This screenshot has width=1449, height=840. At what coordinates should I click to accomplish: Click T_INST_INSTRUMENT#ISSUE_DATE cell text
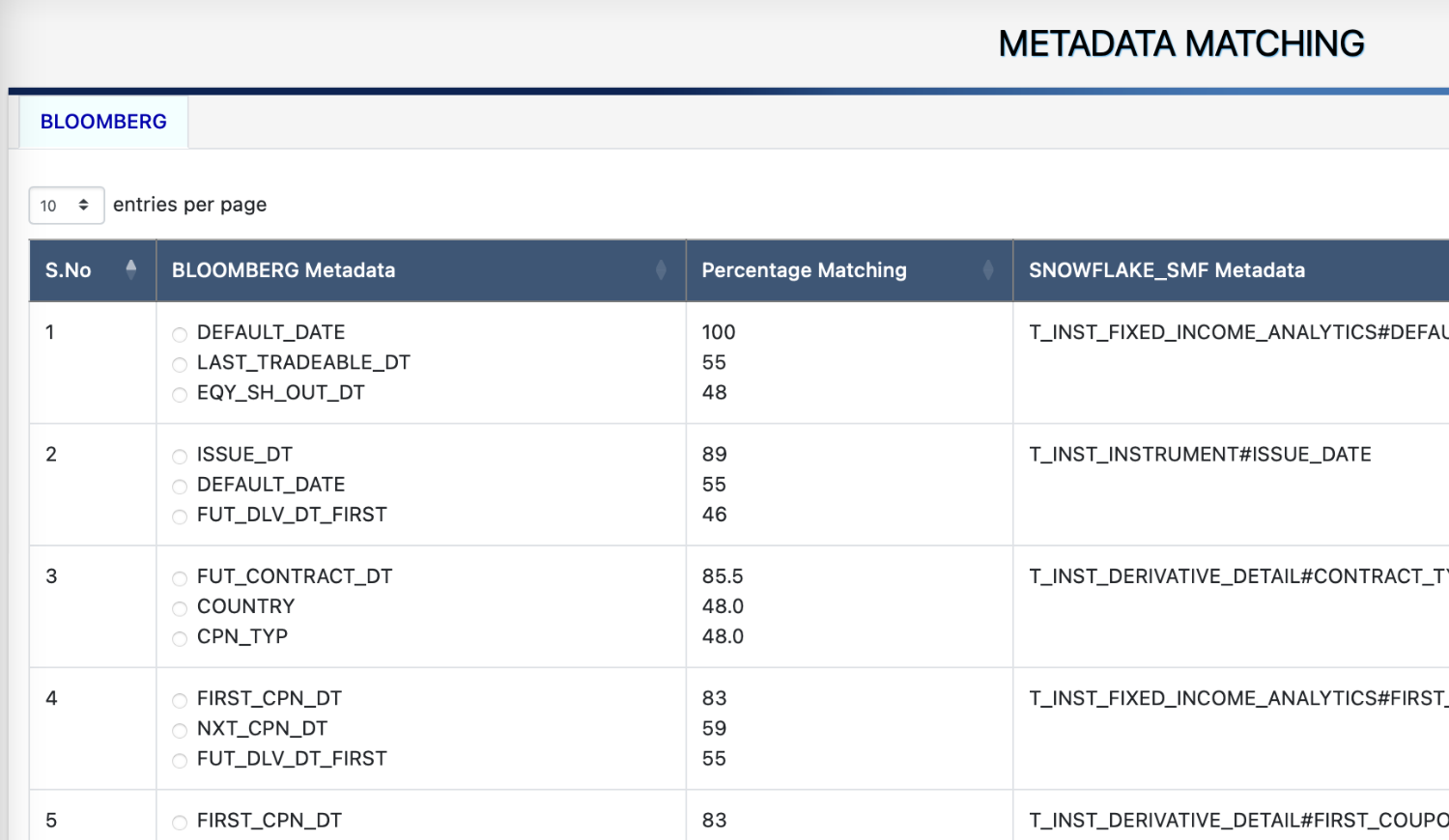tap(1200, 454)
